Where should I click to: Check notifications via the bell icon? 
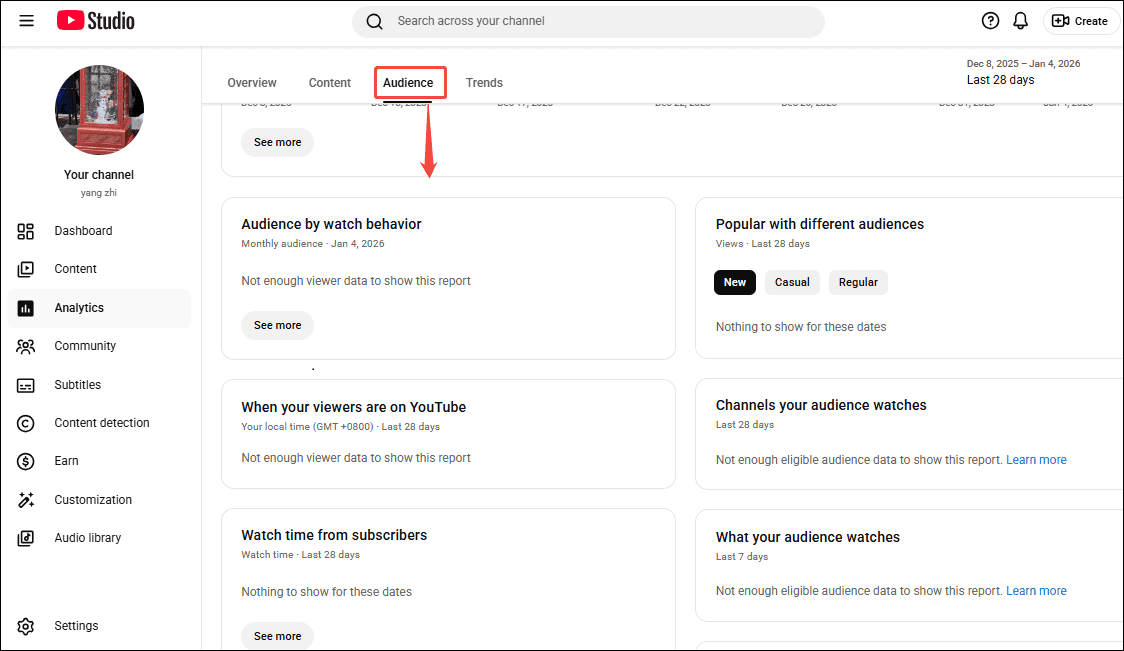1020,20
